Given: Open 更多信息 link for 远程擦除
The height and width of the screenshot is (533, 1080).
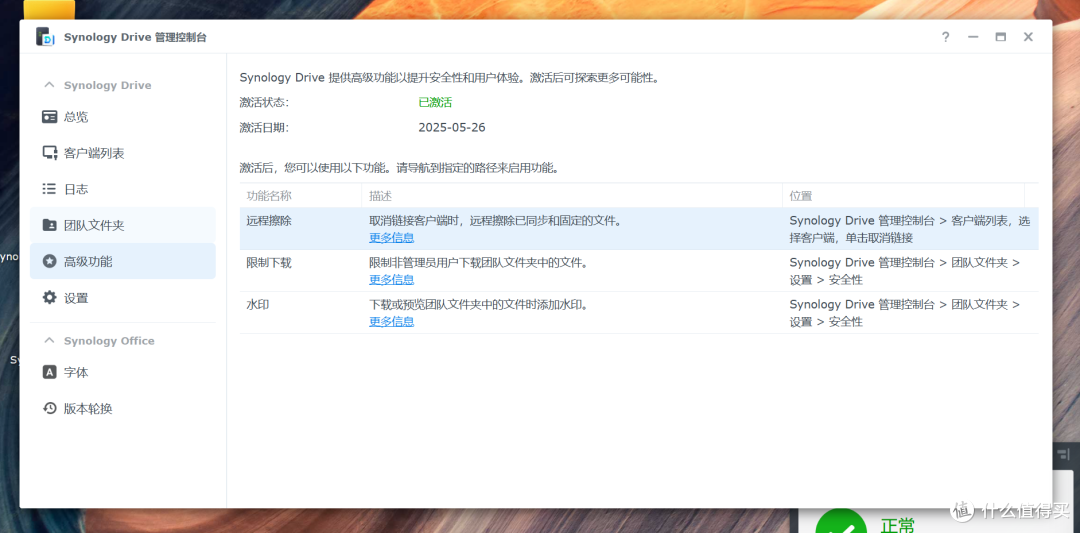Looking at the screenshot, I should coord(391,238).
